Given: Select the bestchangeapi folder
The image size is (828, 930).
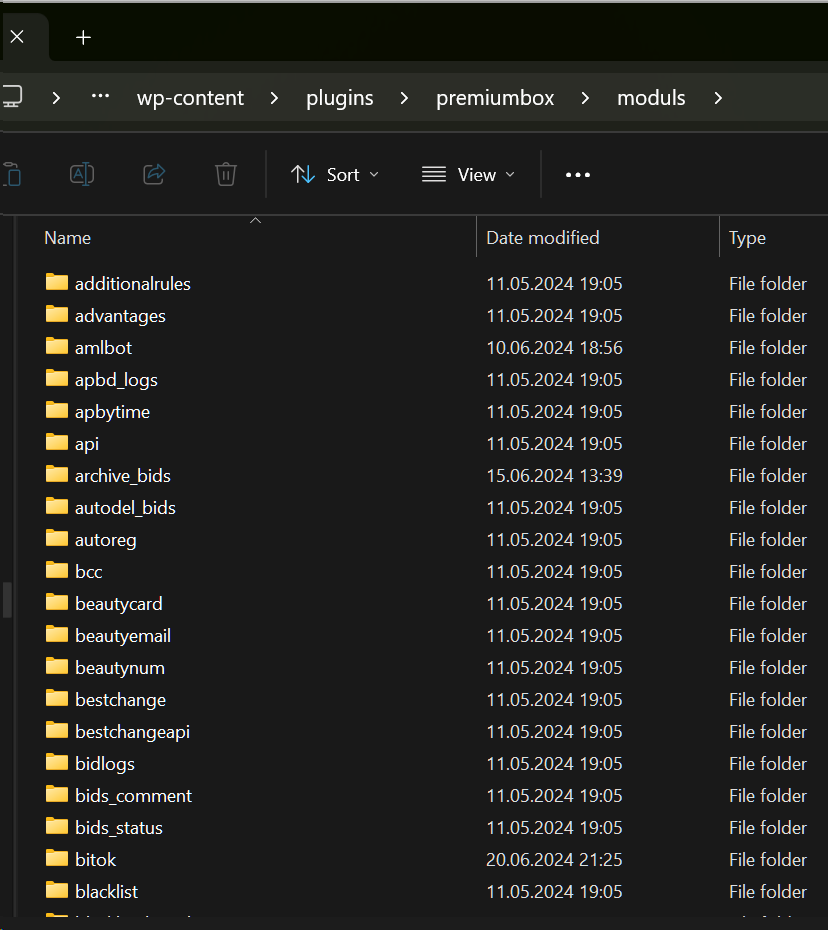Looking at the screenshot, I should (132, 731).
